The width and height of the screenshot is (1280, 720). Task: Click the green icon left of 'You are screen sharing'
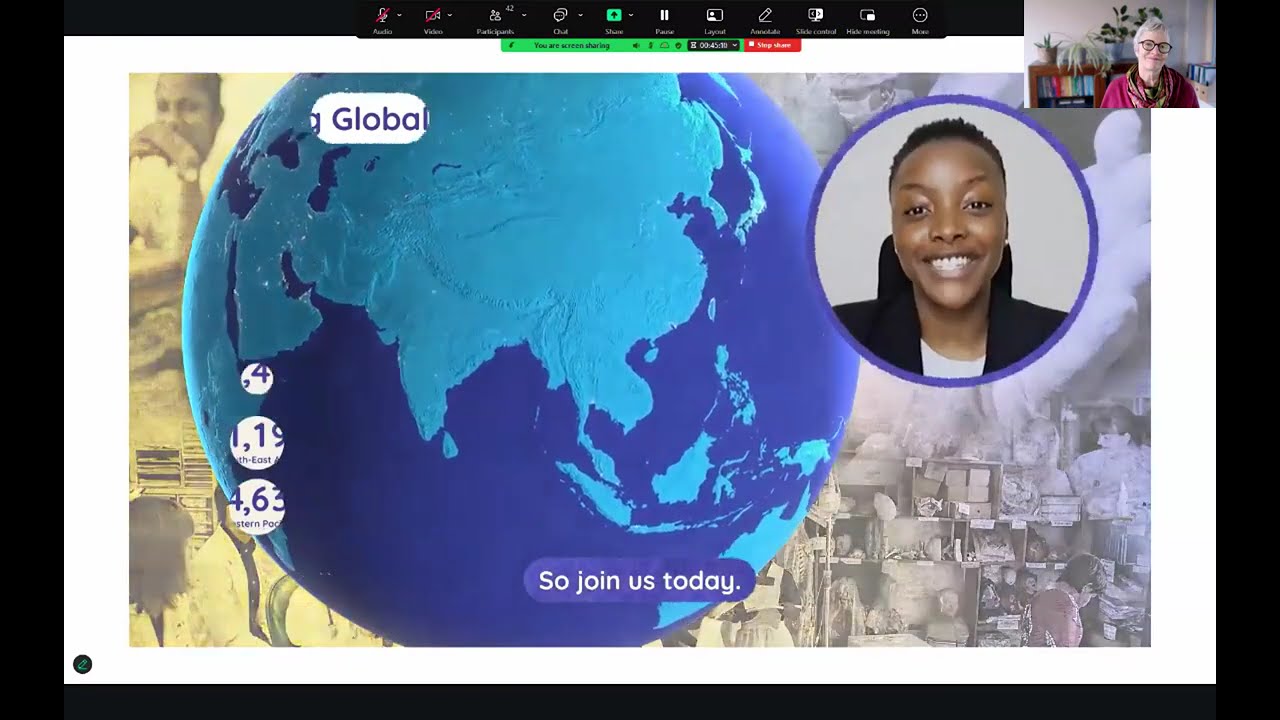click(x=511, y=45)
